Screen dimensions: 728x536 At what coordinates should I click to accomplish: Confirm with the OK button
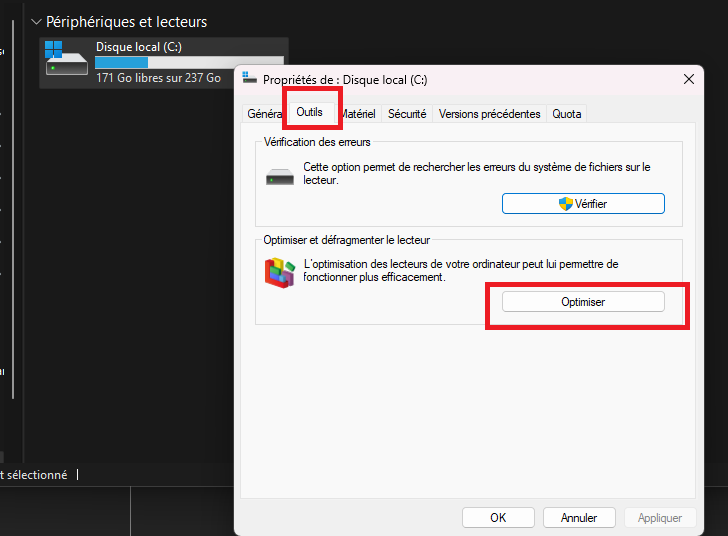tap(498, 518)
